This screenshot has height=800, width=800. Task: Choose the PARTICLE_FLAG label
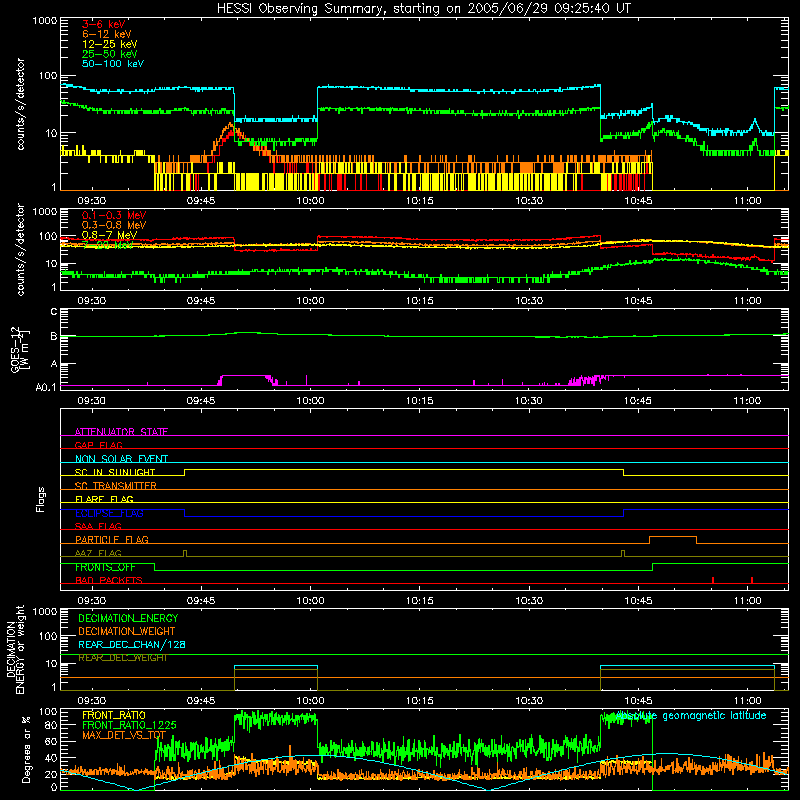pyautogui.click(x=112, y=540)
